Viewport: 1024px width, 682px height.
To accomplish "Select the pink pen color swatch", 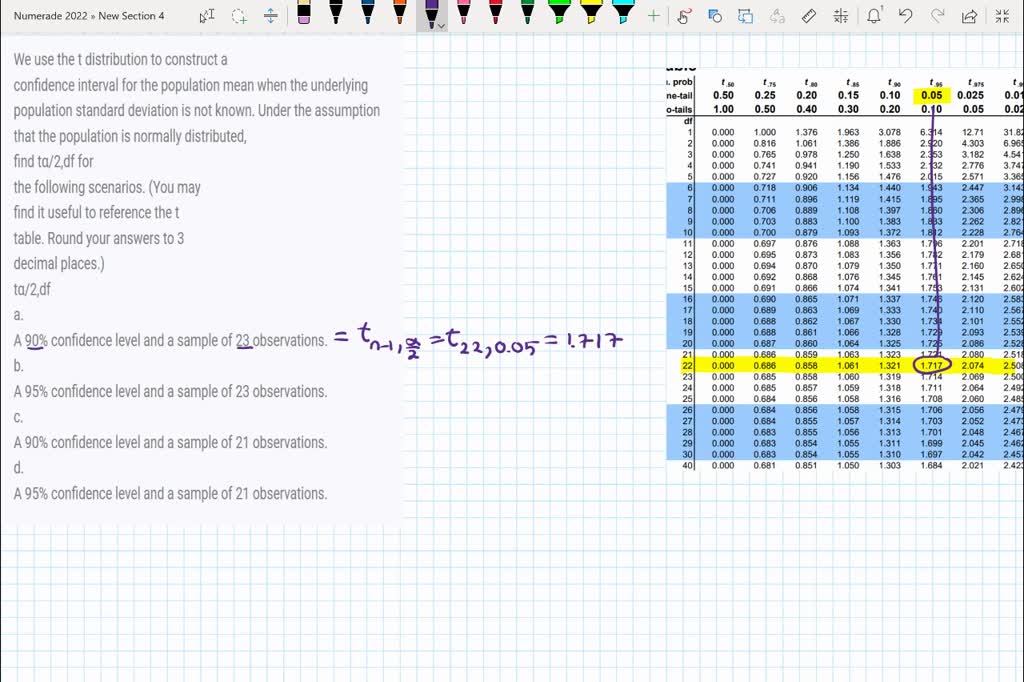I will 464,15.
